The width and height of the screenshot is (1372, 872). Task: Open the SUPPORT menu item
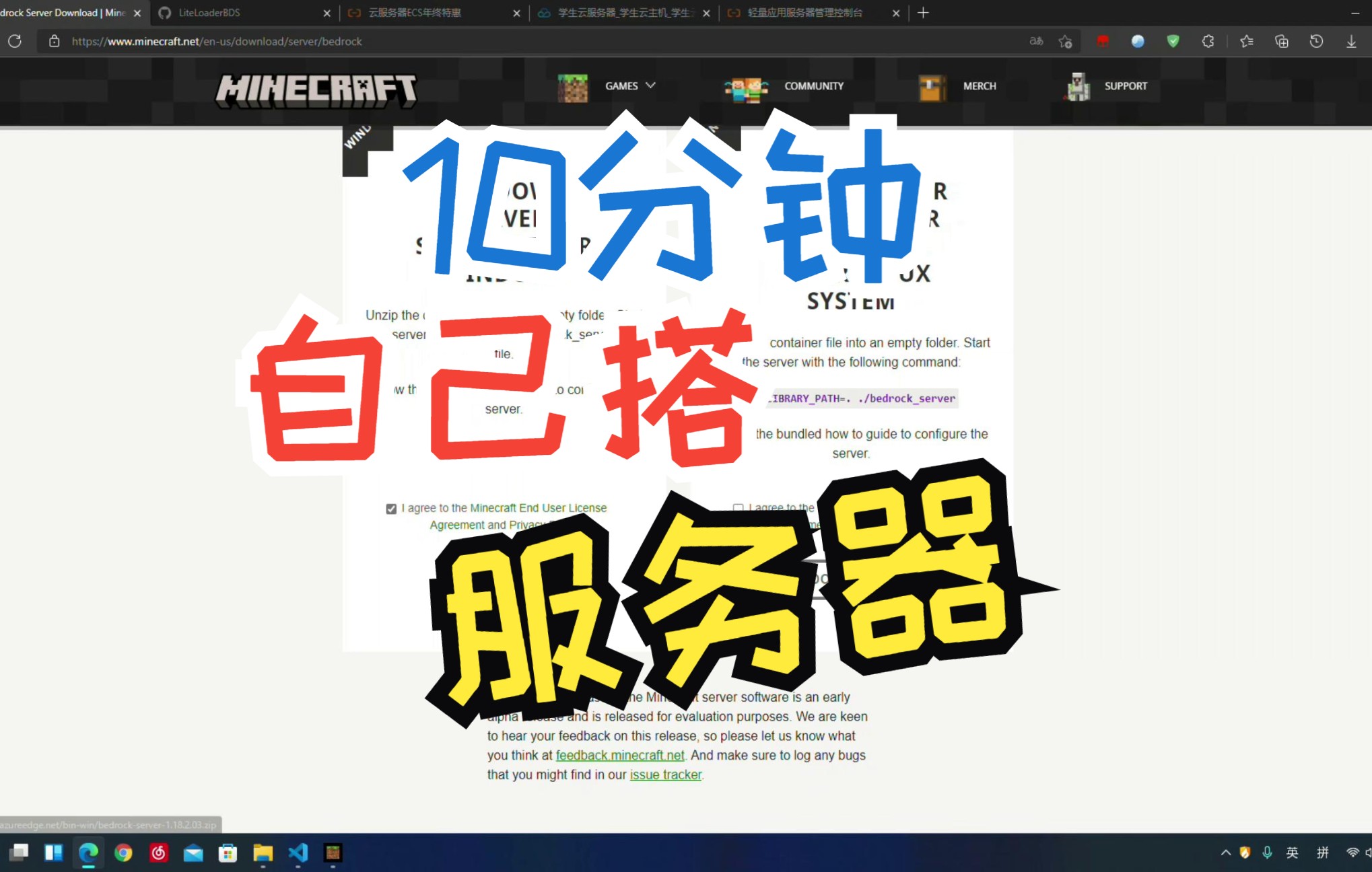pos(1126,86)
